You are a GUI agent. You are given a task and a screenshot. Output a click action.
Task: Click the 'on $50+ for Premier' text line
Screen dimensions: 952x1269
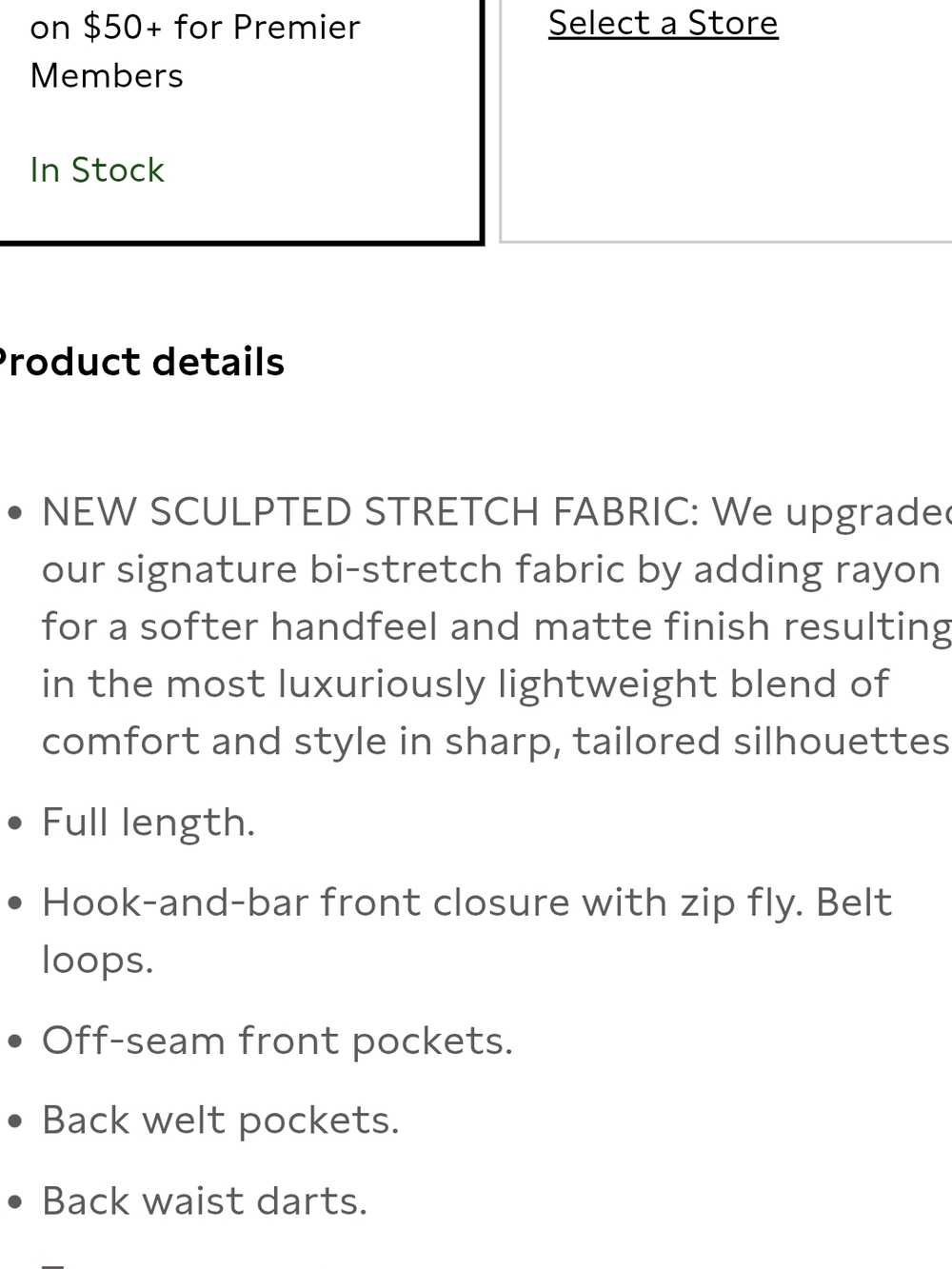(195, 27)
